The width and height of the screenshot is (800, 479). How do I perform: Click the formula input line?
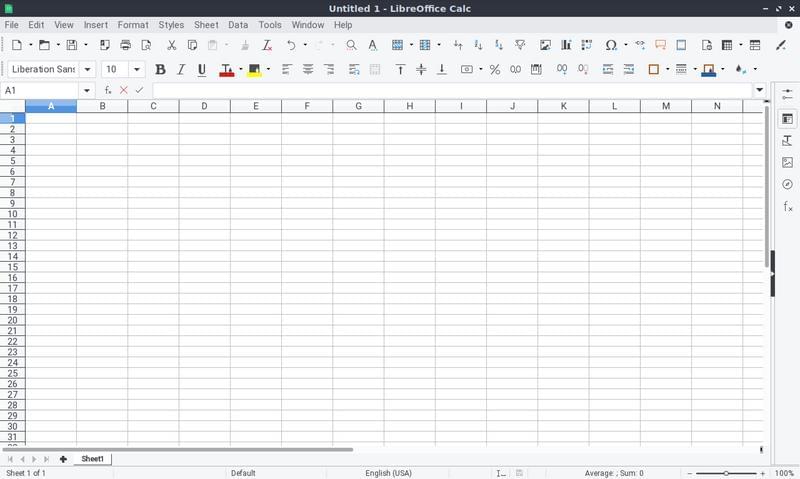[x=450, y=90]
